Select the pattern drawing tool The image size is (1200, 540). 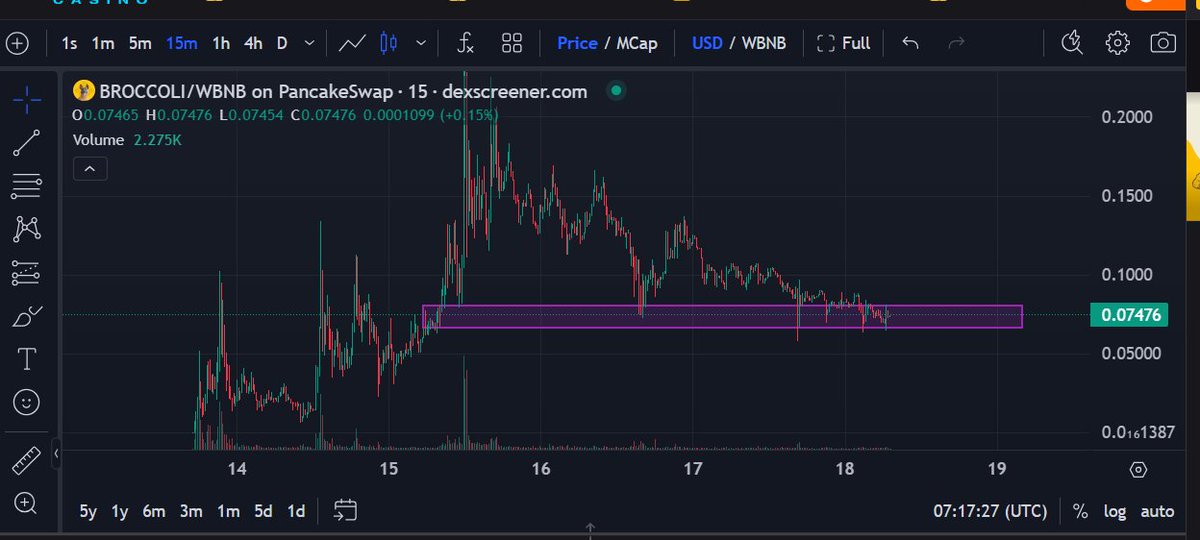(27, 229)
